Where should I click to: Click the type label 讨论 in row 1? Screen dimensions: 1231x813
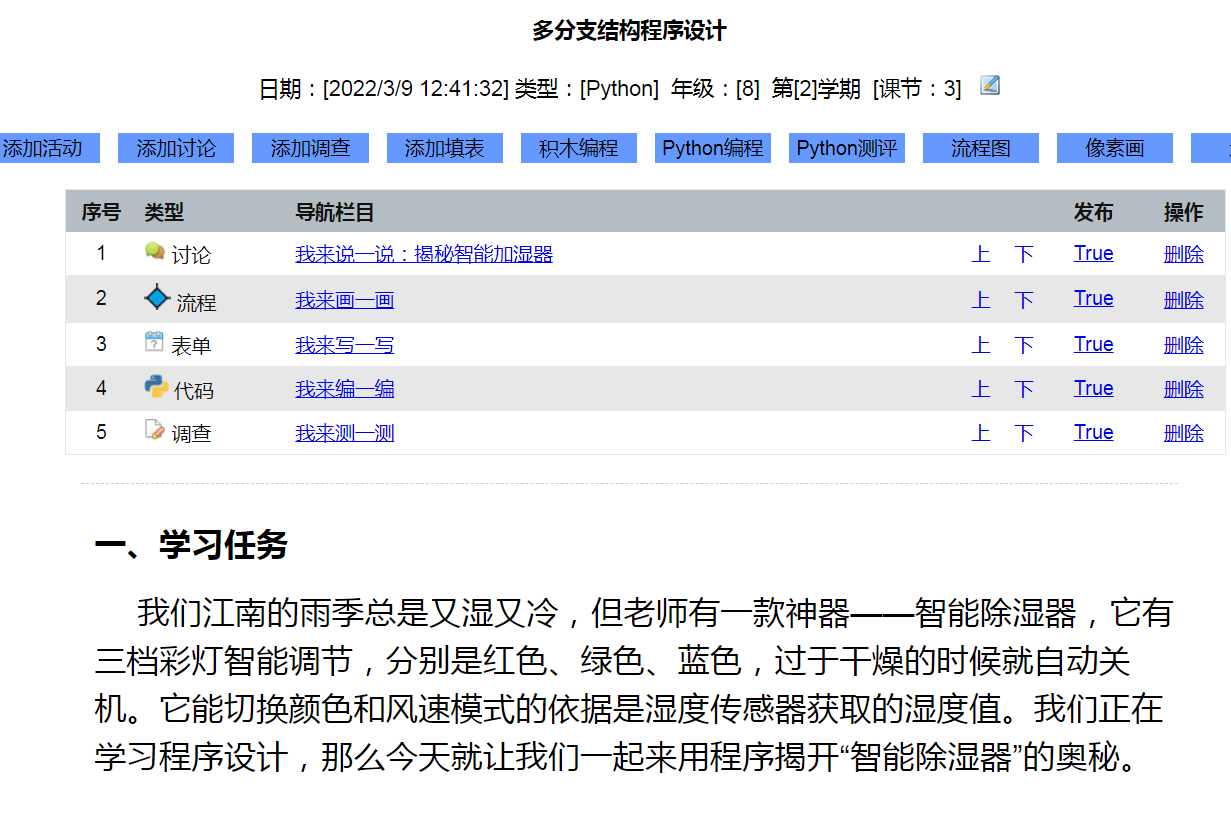pos(191,255)
